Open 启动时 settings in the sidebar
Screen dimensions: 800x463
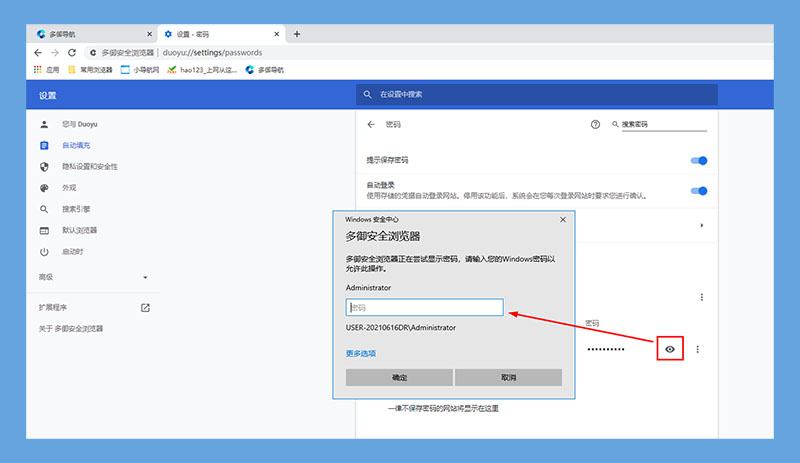pos(72,252)
